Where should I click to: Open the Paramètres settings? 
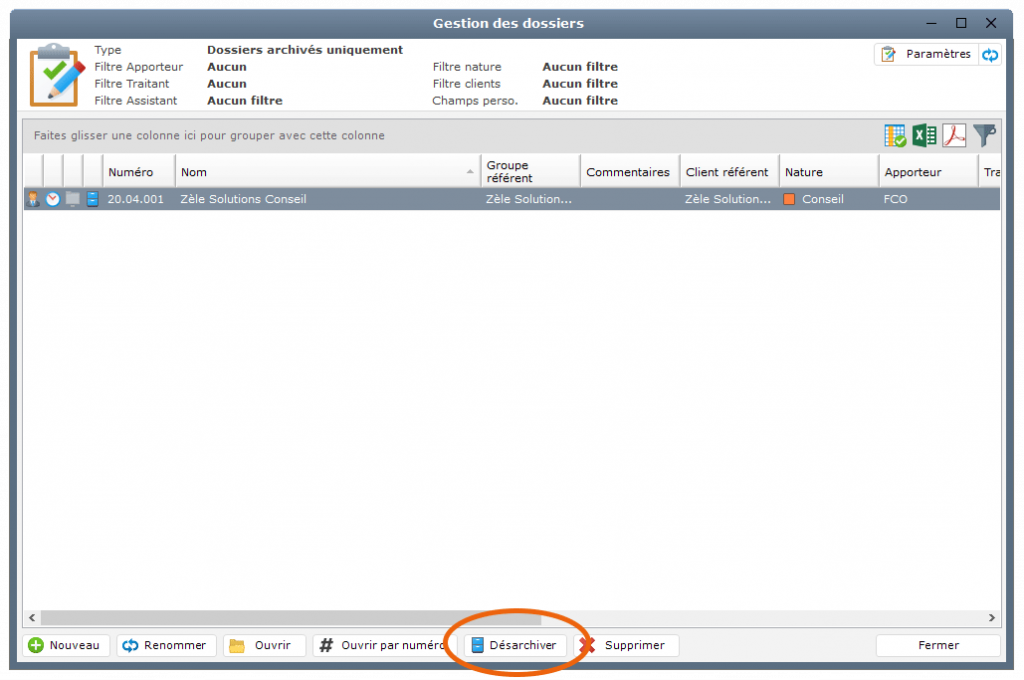tap(926, 55)
